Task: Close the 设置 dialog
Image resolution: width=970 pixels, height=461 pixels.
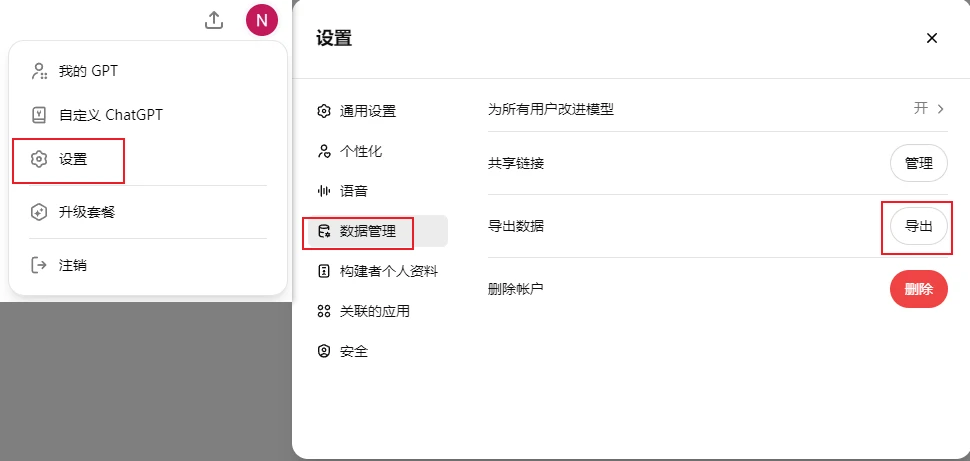Action: 932,39
